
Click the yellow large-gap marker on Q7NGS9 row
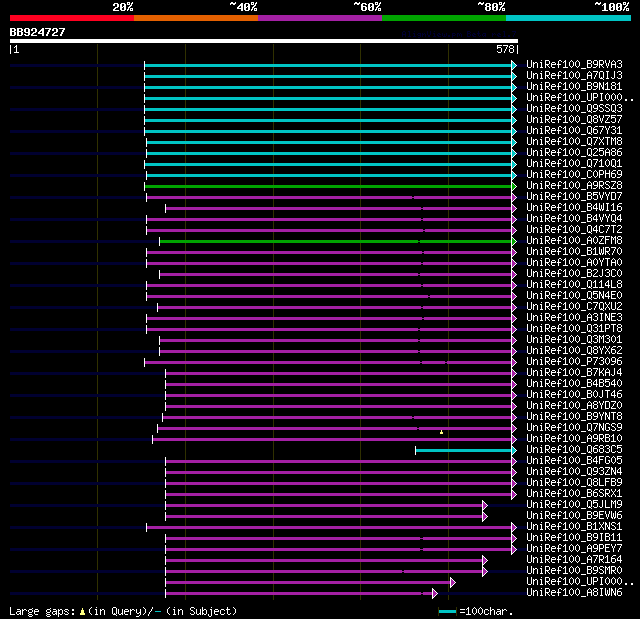[x=441, y=432]
